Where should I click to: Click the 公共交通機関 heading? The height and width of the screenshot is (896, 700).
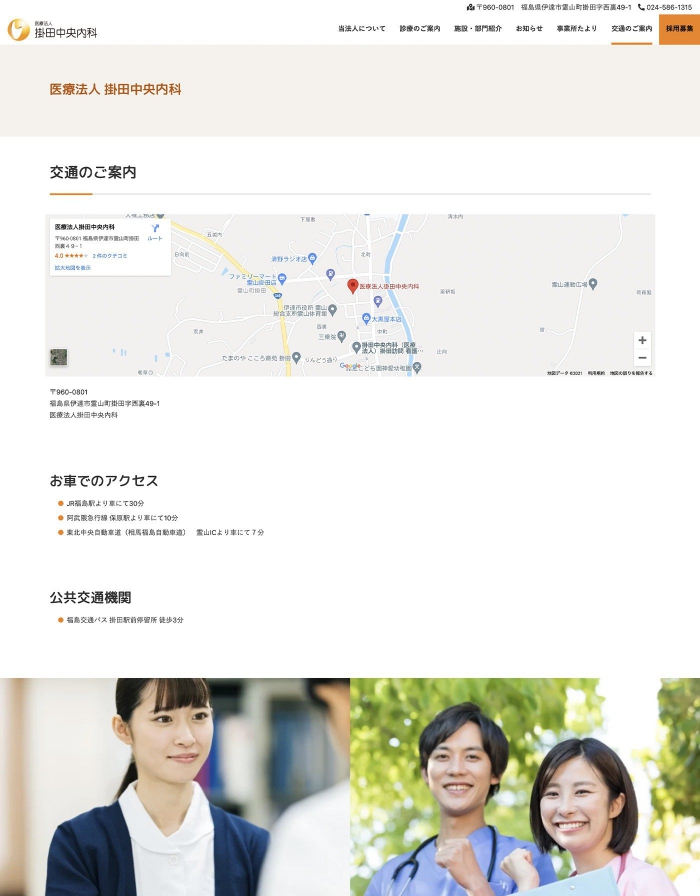click(x=90, y=597)
